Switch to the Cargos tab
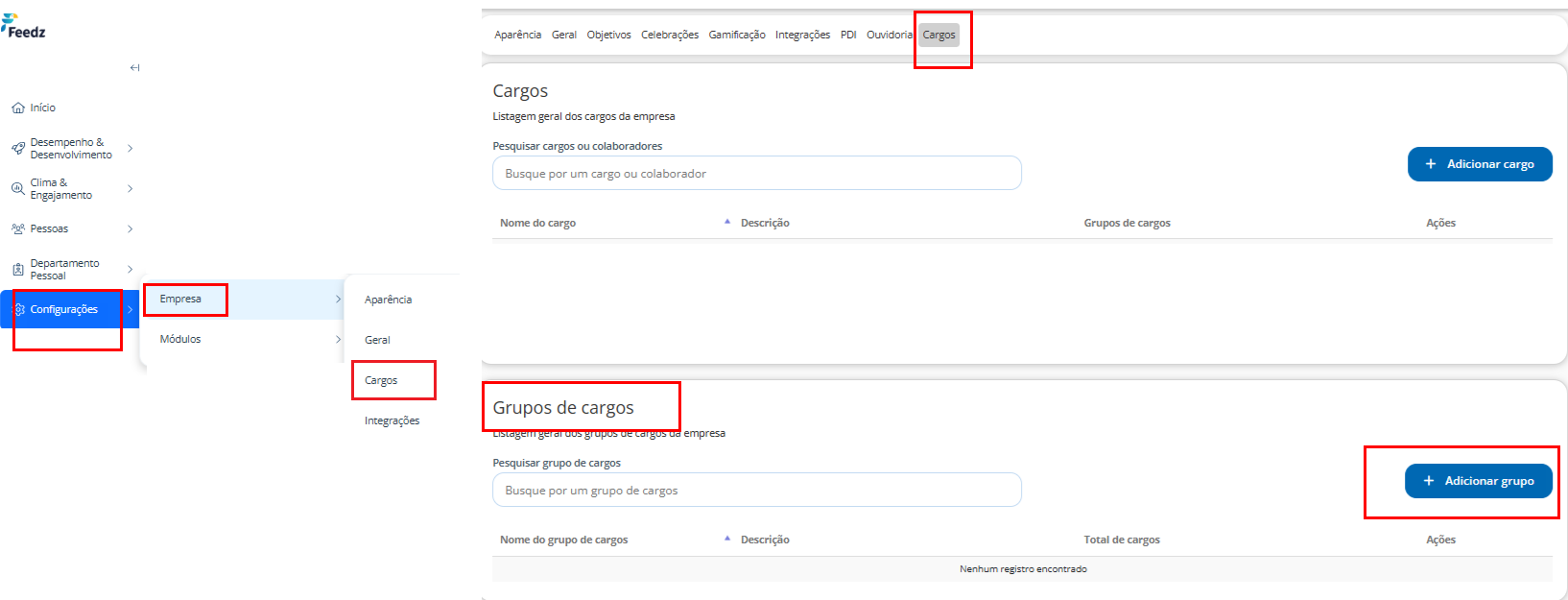The image size is (1568, 600). click(939, 35)
